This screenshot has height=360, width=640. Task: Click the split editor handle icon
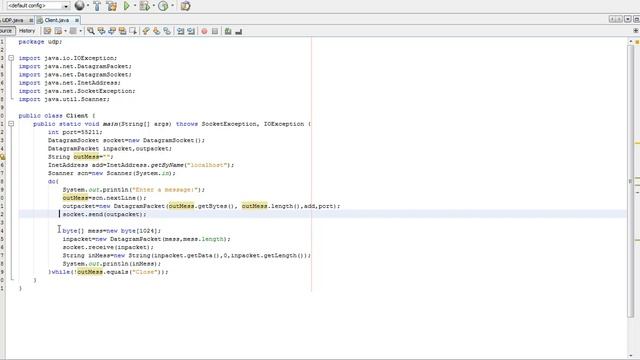(635, 31)
